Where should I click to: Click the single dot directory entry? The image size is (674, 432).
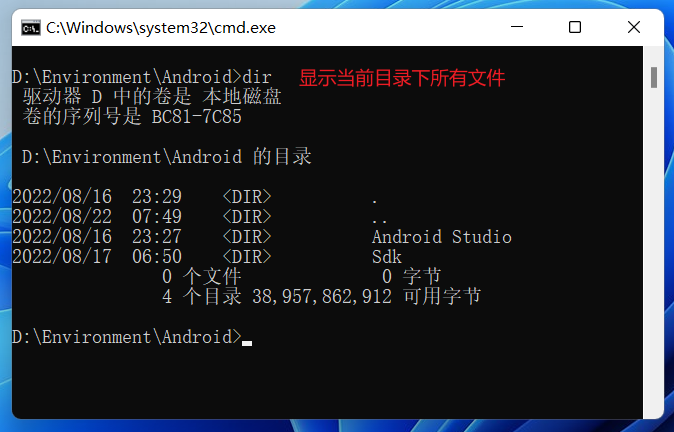pyautogui.click(x=375, y=201)
